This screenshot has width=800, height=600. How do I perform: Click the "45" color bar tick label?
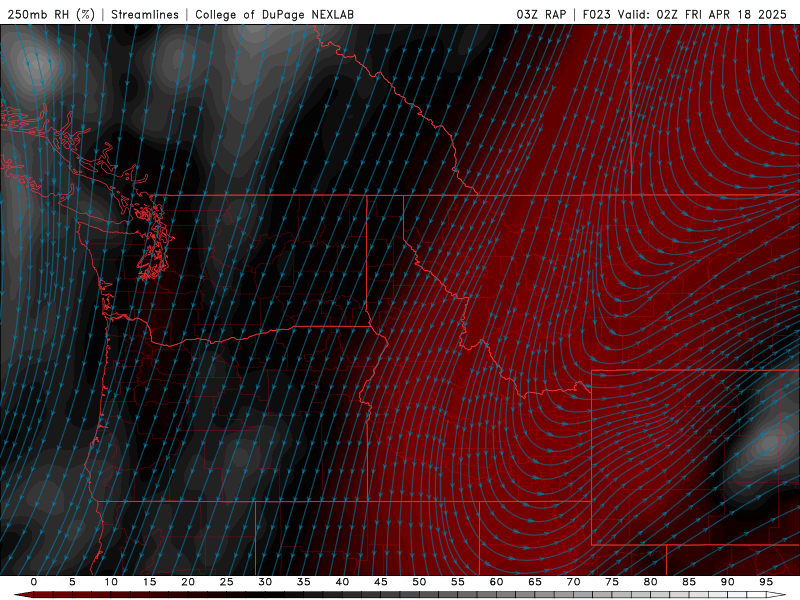click(x=381, y=582)
